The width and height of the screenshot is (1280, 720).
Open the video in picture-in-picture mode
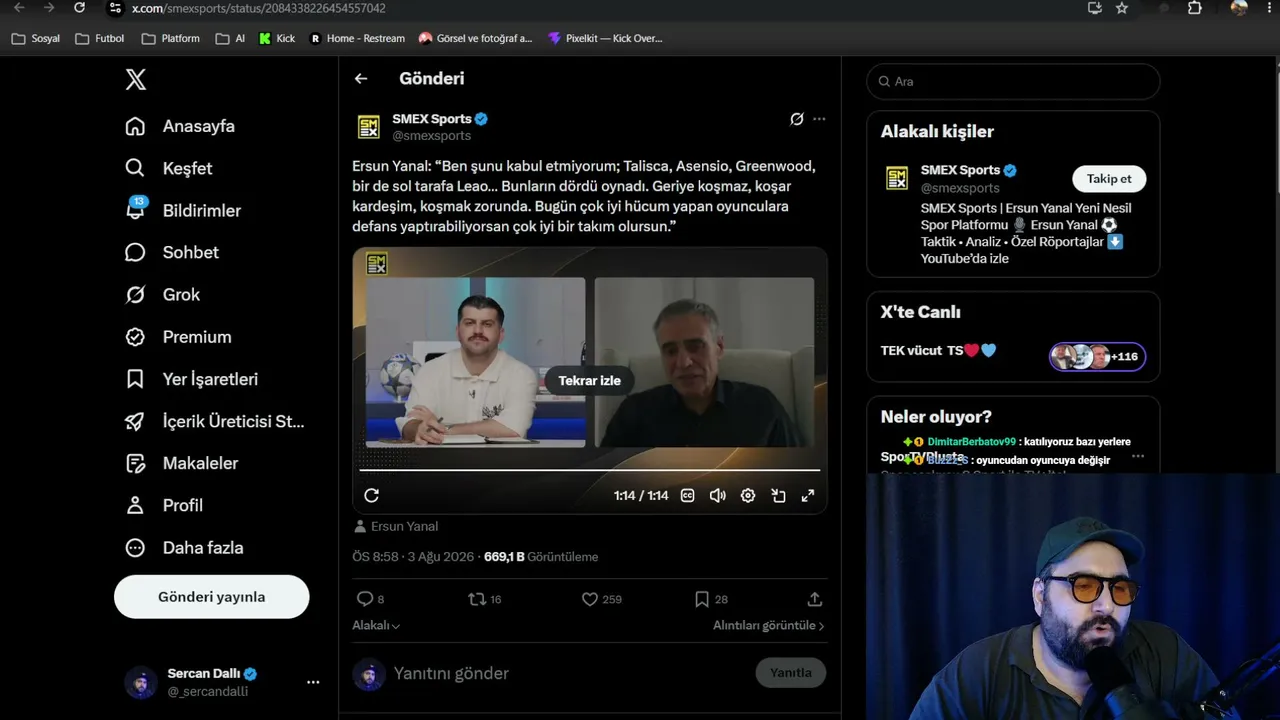pos(778,496)
